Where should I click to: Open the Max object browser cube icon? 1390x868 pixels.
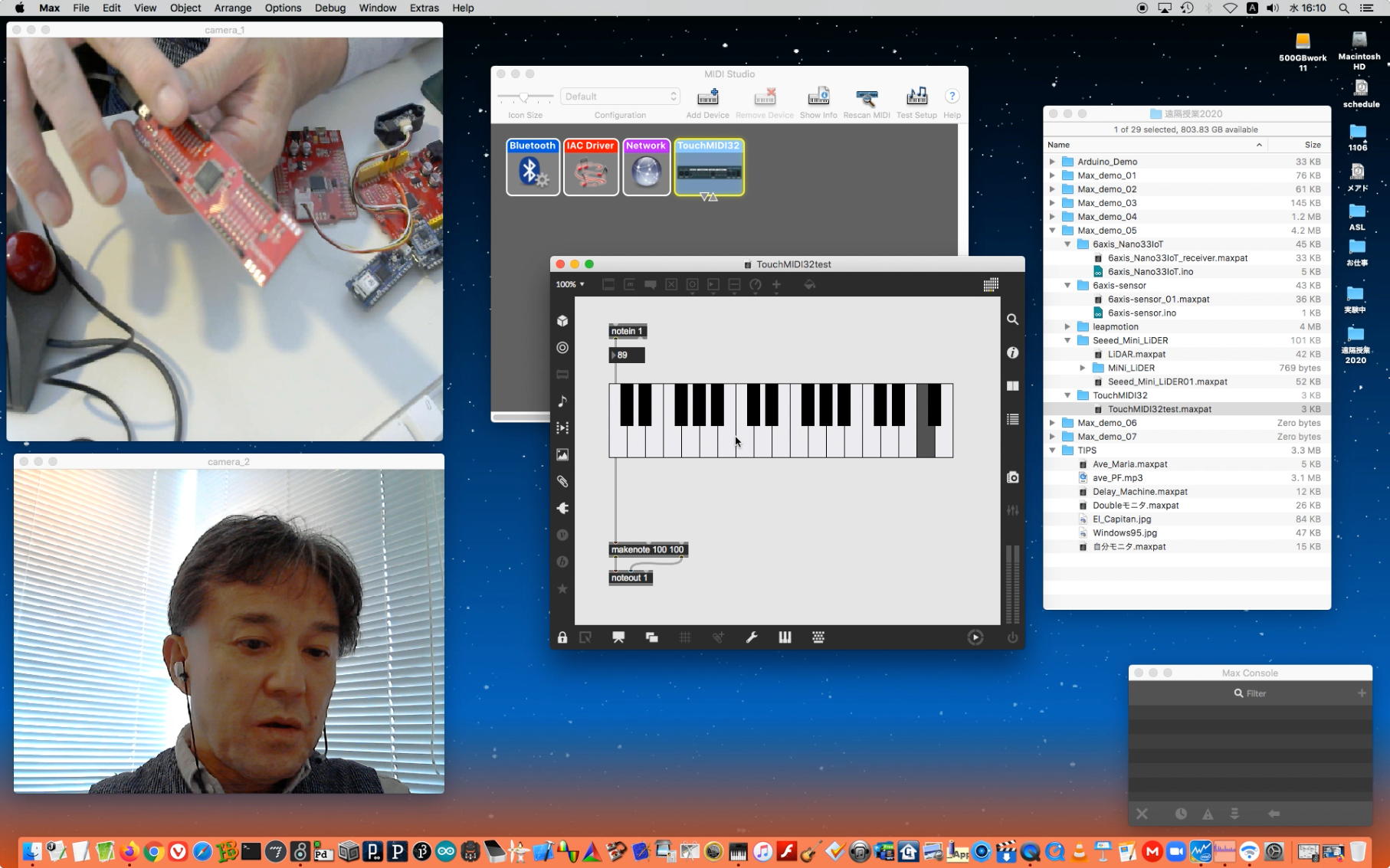[x=562, y=321]
